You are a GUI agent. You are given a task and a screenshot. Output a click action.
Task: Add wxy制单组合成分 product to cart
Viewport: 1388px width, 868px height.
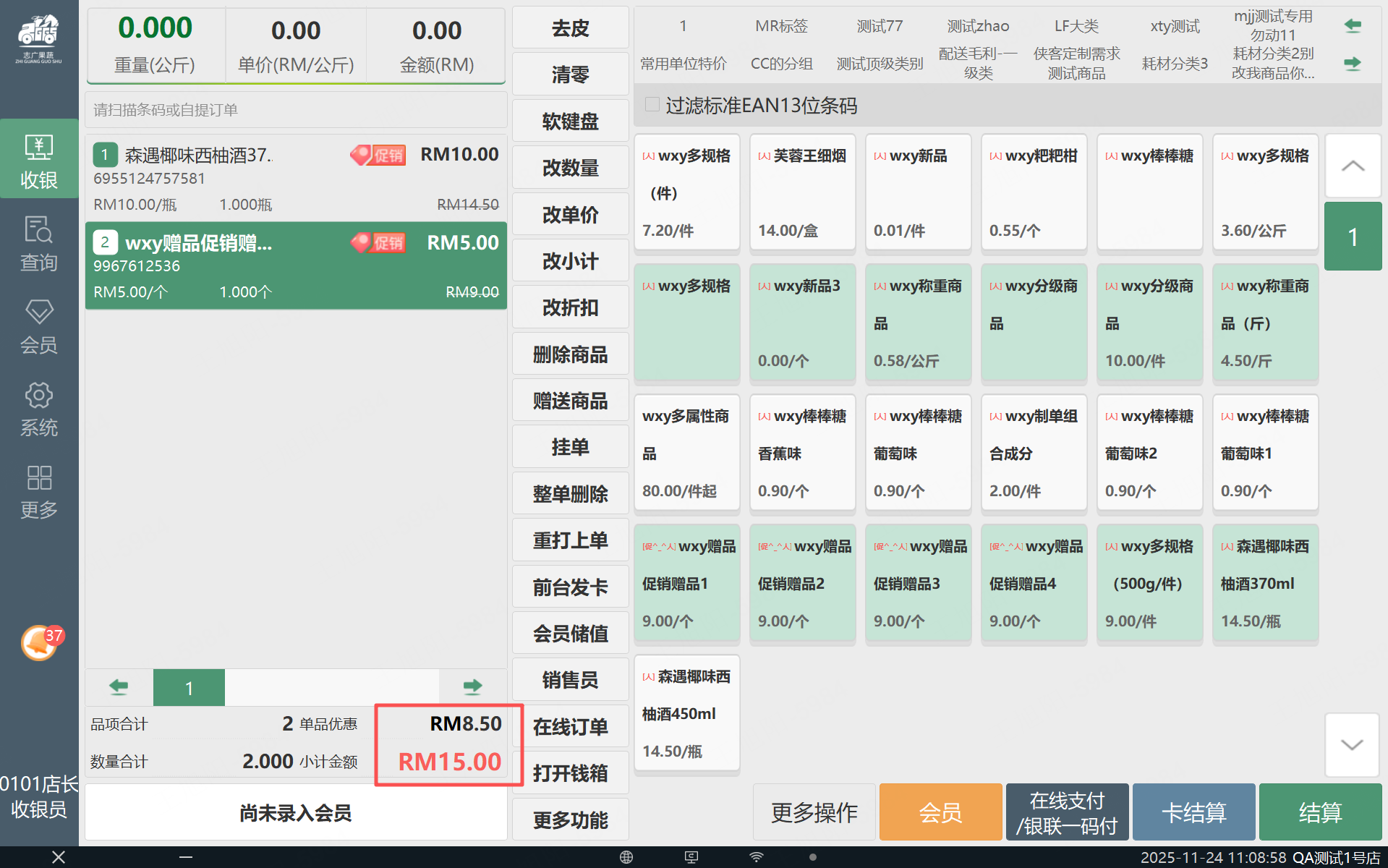tap(1034, 453)
